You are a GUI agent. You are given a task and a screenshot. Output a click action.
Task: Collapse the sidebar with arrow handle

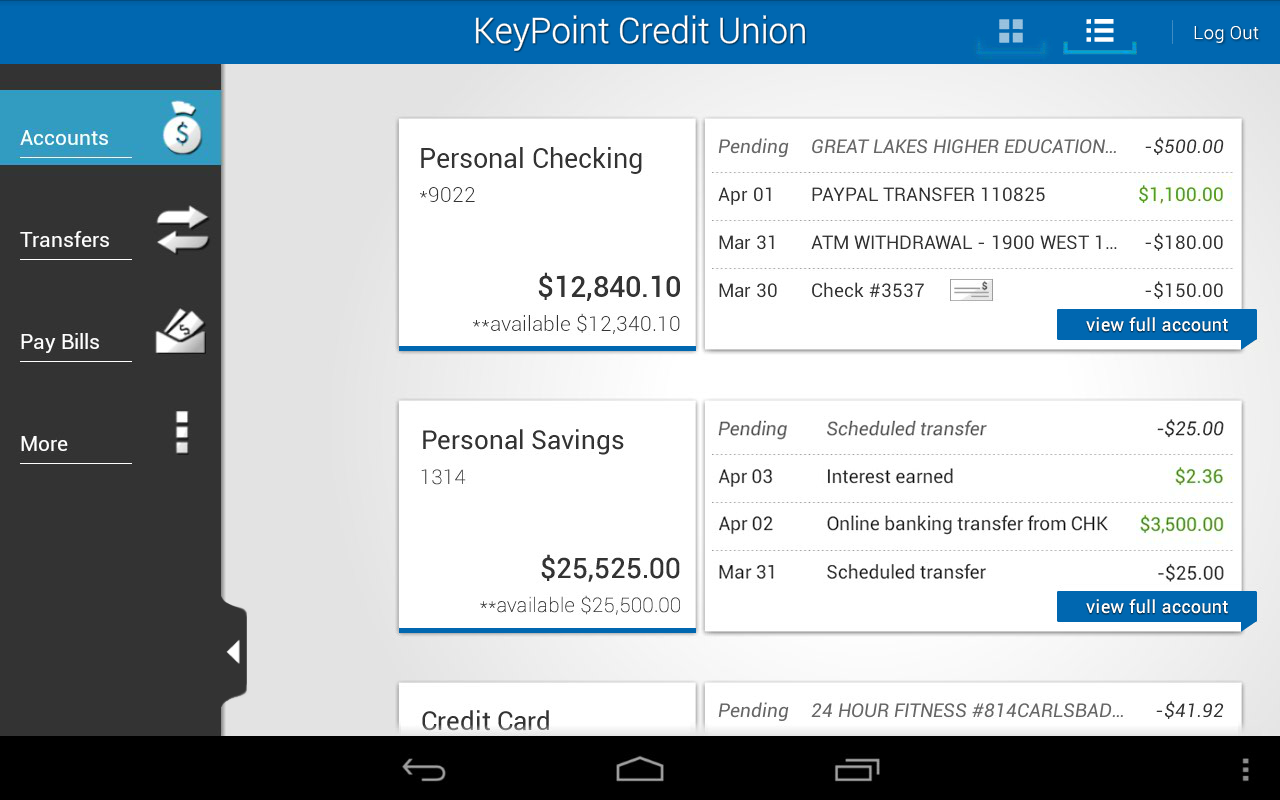[x=233, y=652]
